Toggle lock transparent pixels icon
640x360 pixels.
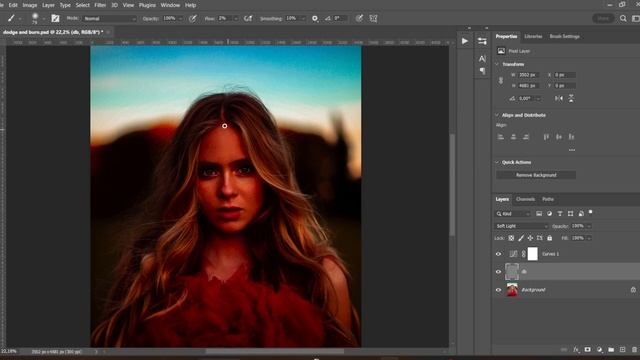click(x=511, y=238)
